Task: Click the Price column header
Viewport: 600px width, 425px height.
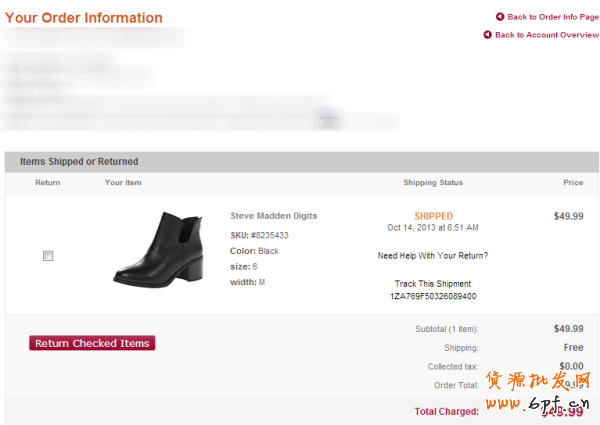Action: 573,182
